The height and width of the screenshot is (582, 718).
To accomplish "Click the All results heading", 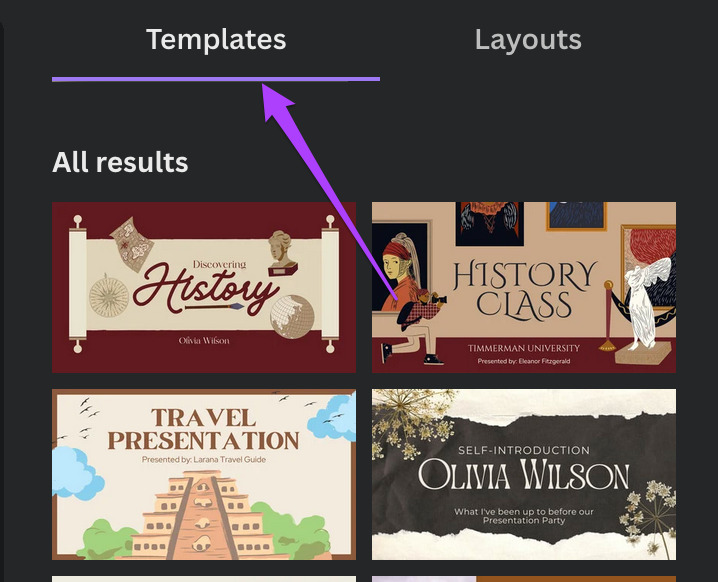I will tap(120, 161).
